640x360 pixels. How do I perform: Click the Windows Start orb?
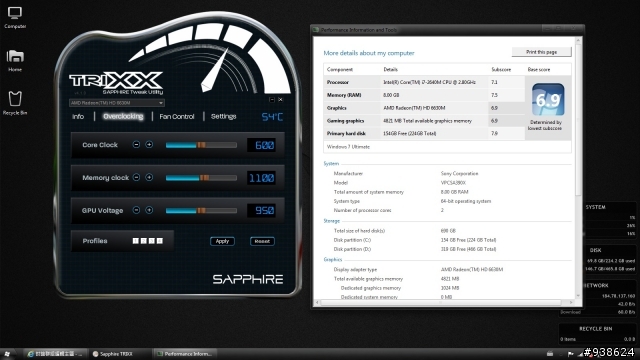tap(7, 354)
